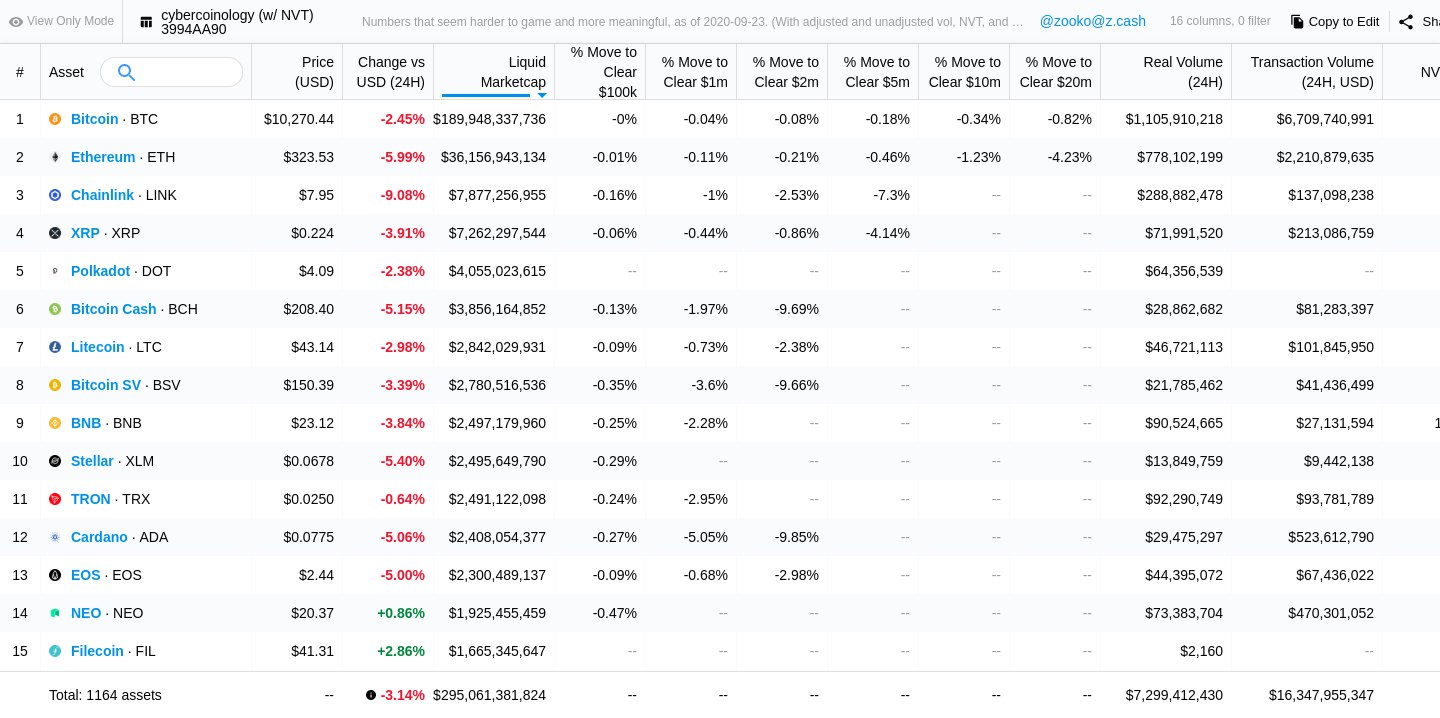The height and width of the screenshot is (718, 1440).
Task: Click the 16 columns, 0 filter indicator
Action: 1220,21
